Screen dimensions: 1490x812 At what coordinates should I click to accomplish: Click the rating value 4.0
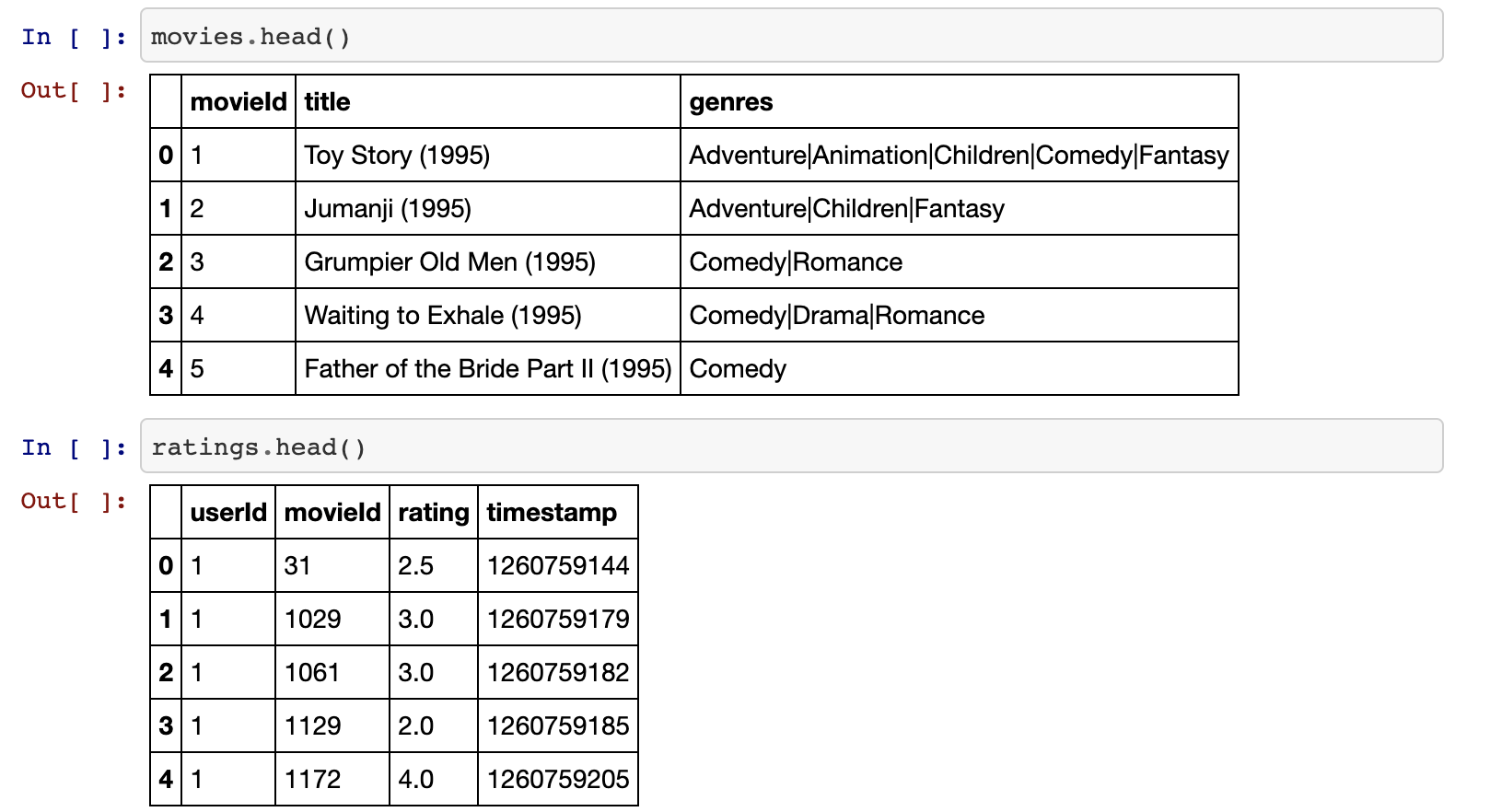(415, 780)
